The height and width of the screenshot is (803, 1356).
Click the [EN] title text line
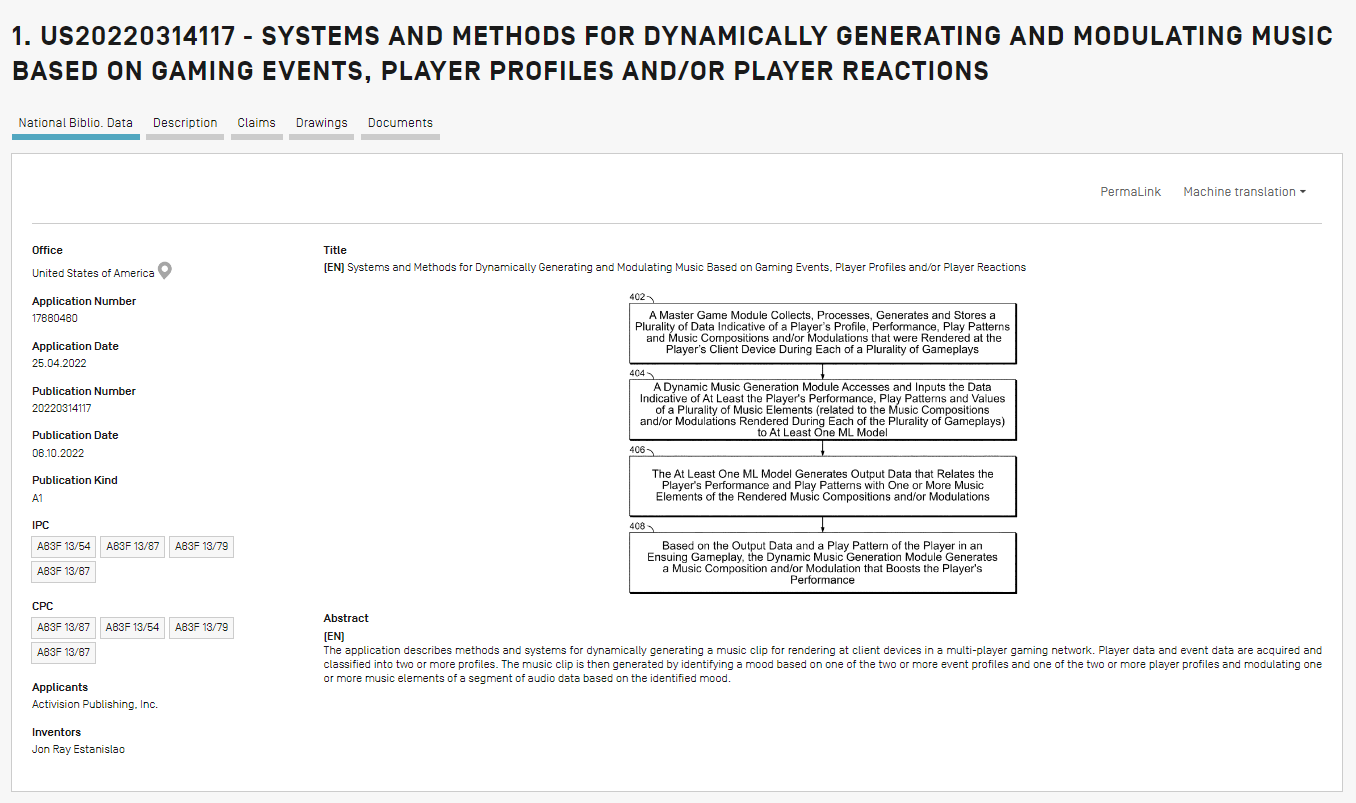coord(675,268)
